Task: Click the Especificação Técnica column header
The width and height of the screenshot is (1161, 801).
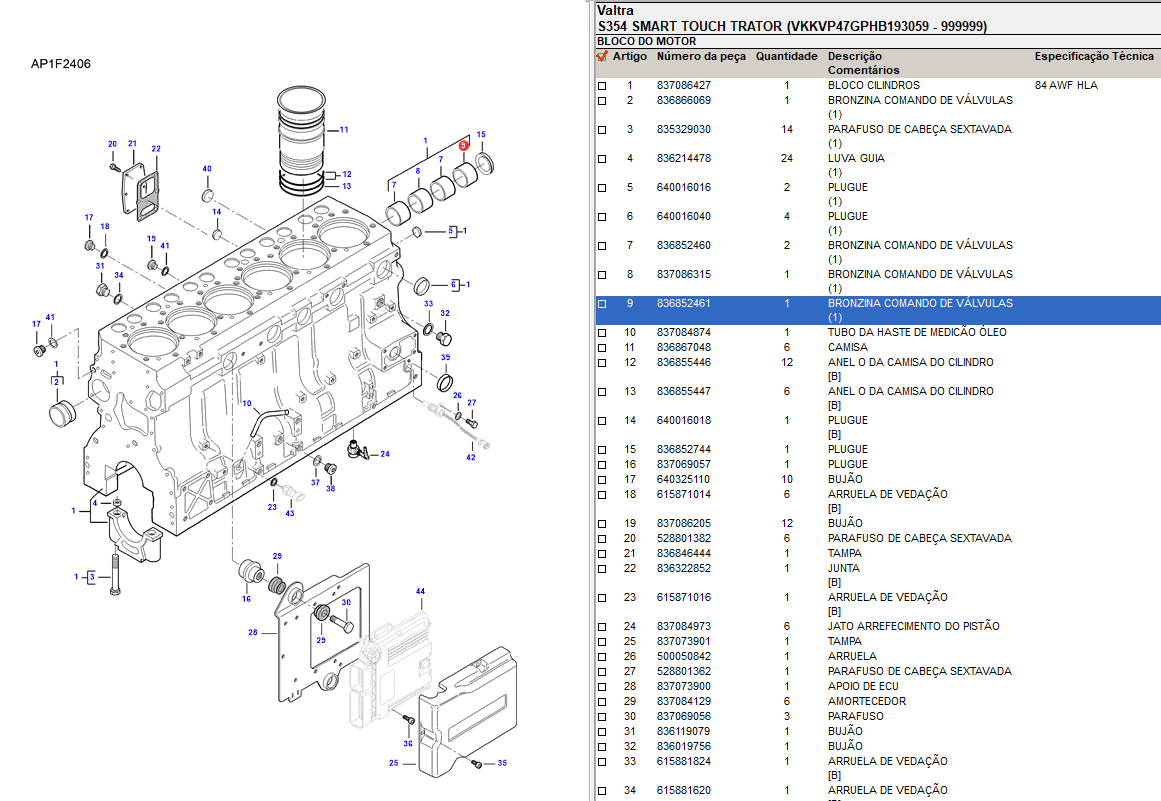Action: pos(1093,57)
